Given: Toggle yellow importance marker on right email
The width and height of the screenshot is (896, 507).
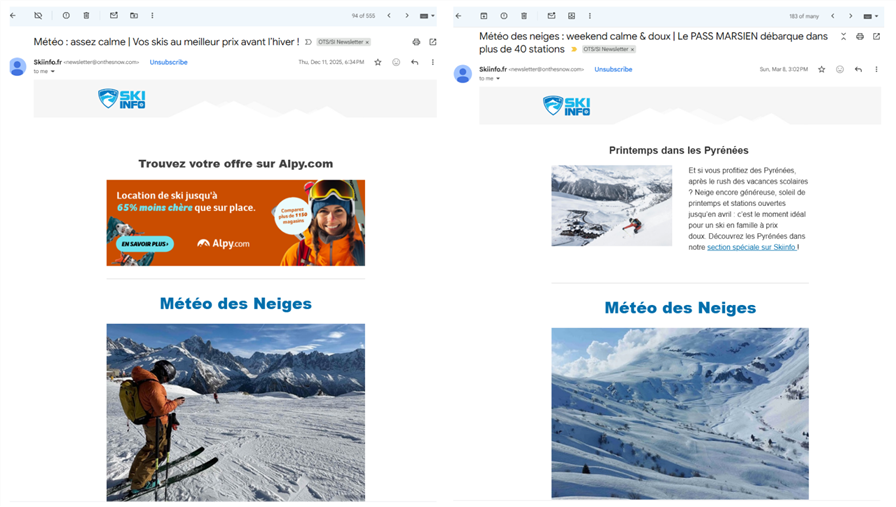Looking at the screenshot, I should (574, 49).
